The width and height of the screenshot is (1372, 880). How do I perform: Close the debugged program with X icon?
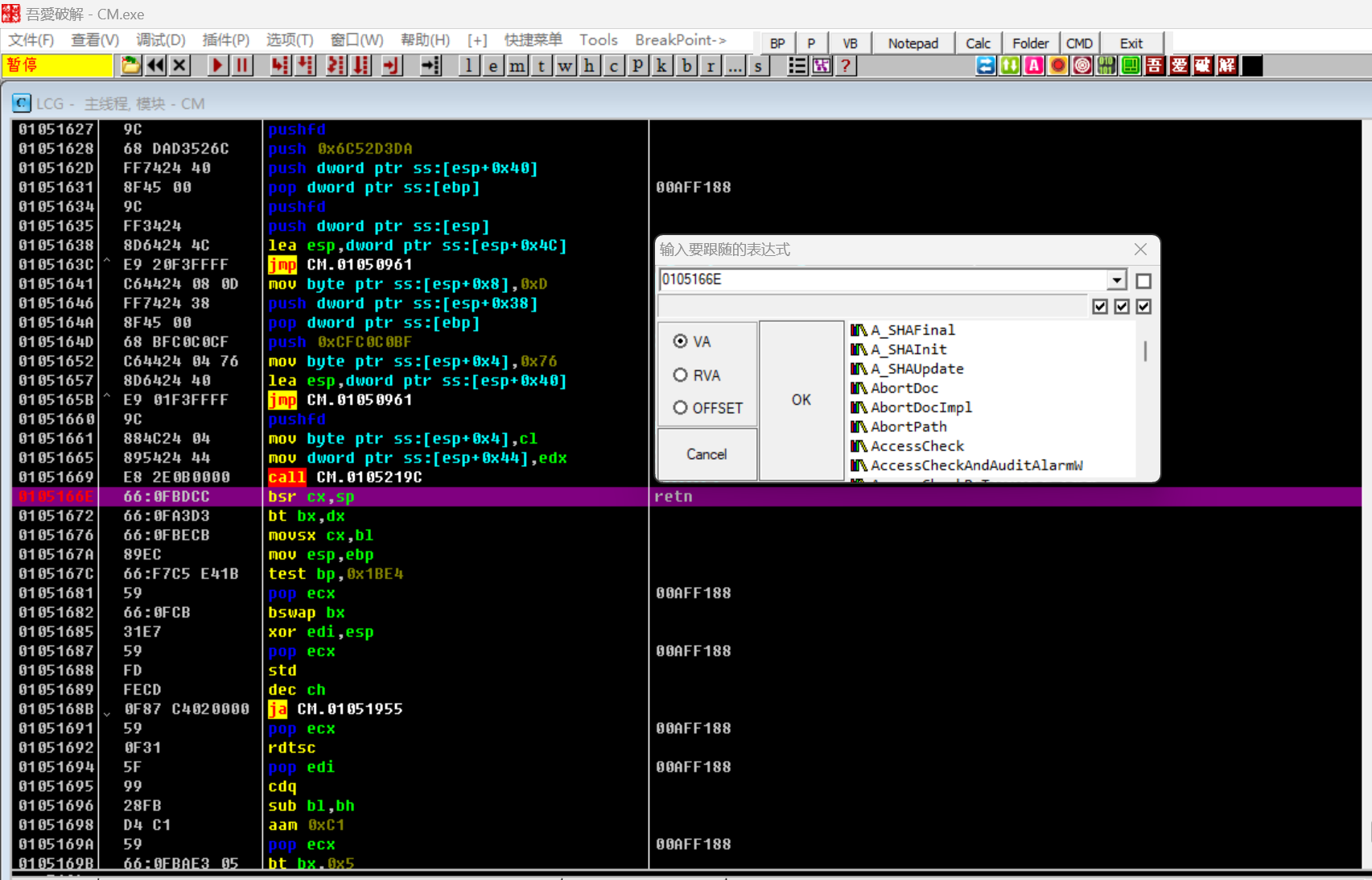coord(180,66)
